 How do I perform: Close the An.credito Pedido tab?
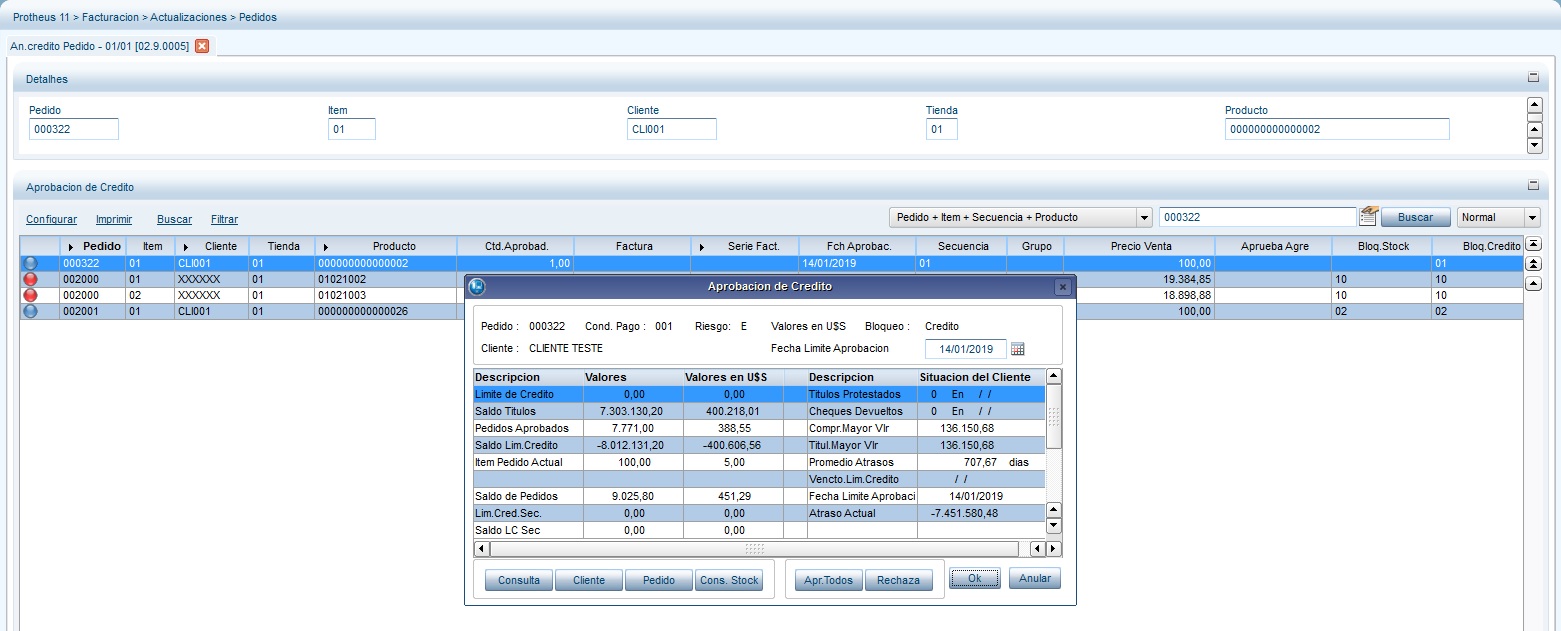[x=202, y=46]
